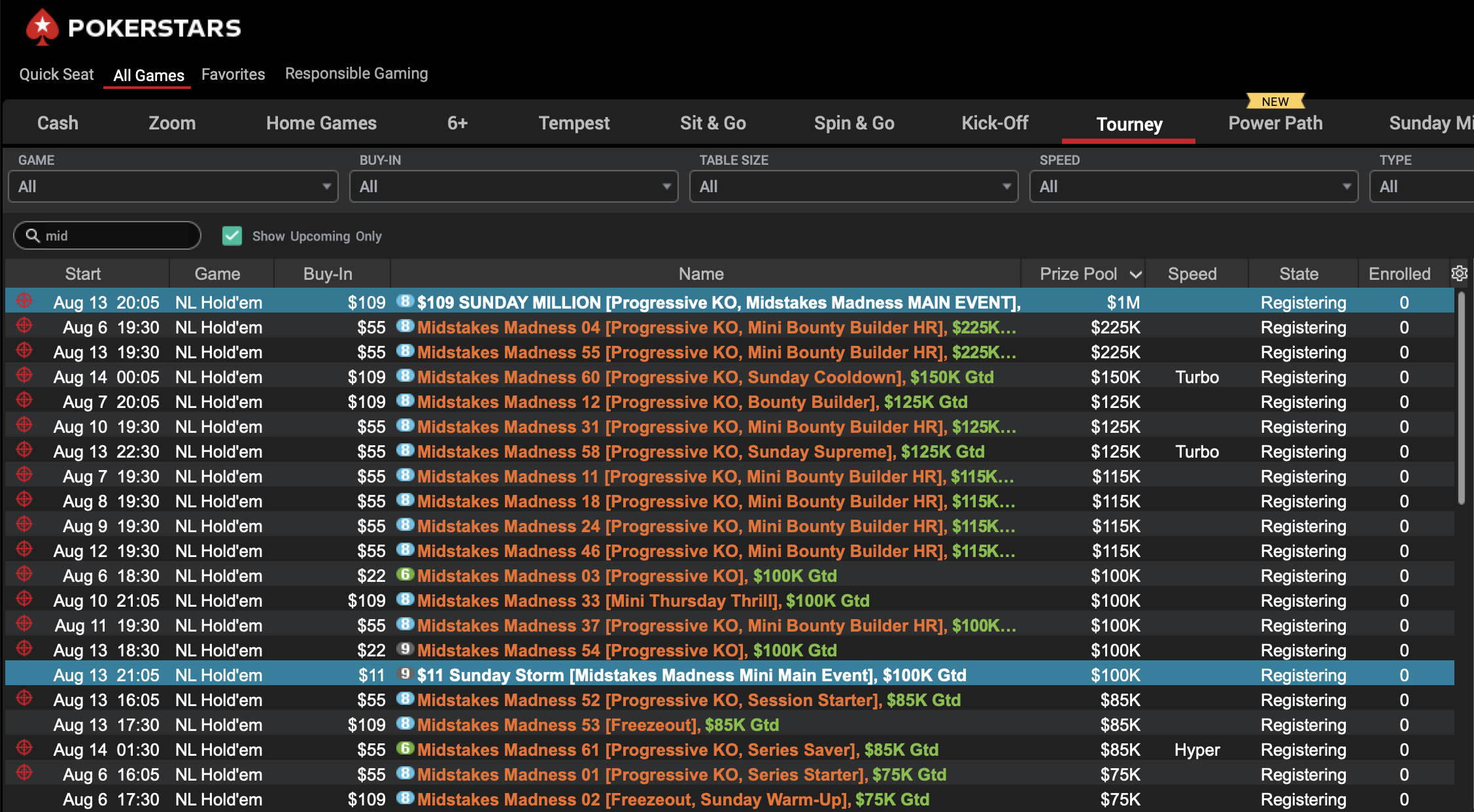This screenshot has width=1474, height=812.
Task: Expand the SPEED filter dropdown
Action: click(1193, 187)
